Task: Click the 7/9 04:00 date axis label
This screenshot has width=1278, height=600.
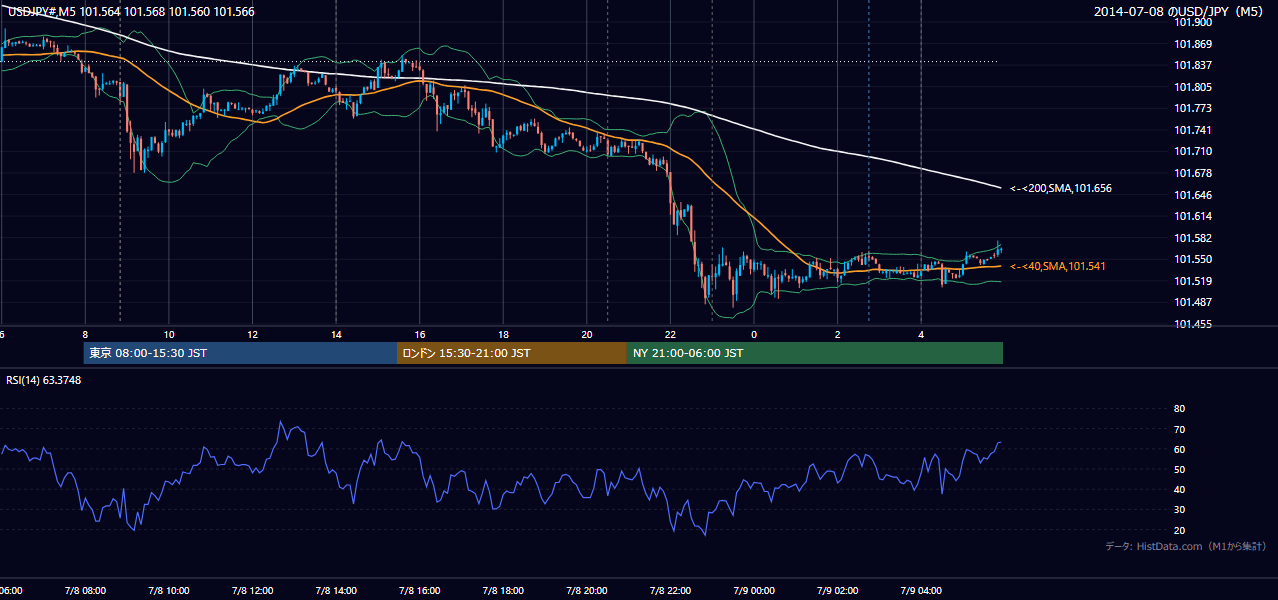Action: (922, 591)
